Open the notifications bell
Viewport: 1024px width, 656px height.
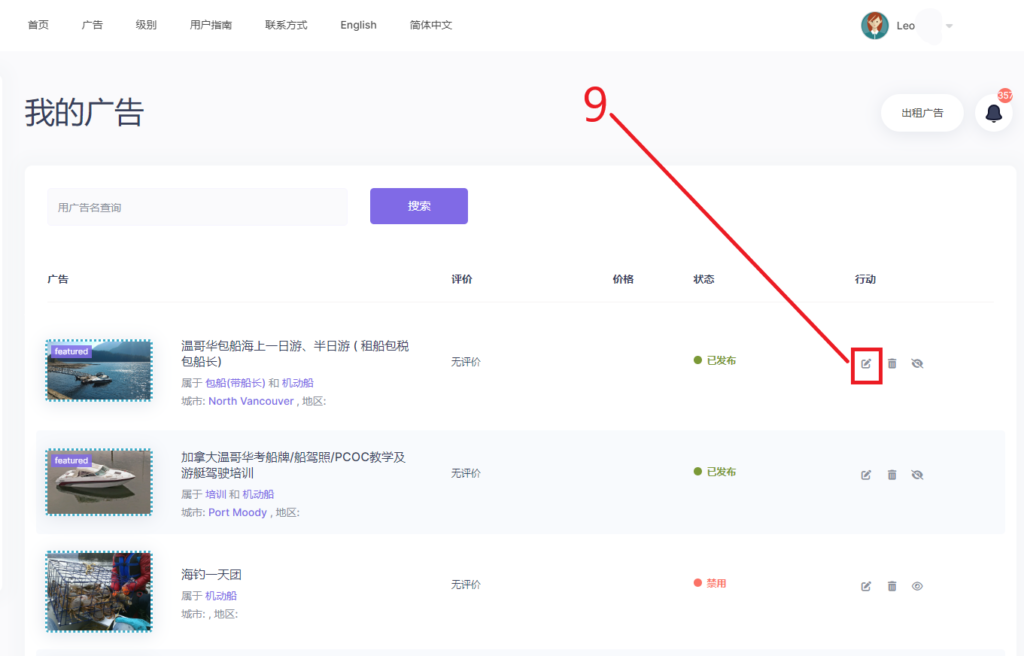click(993, 113)
